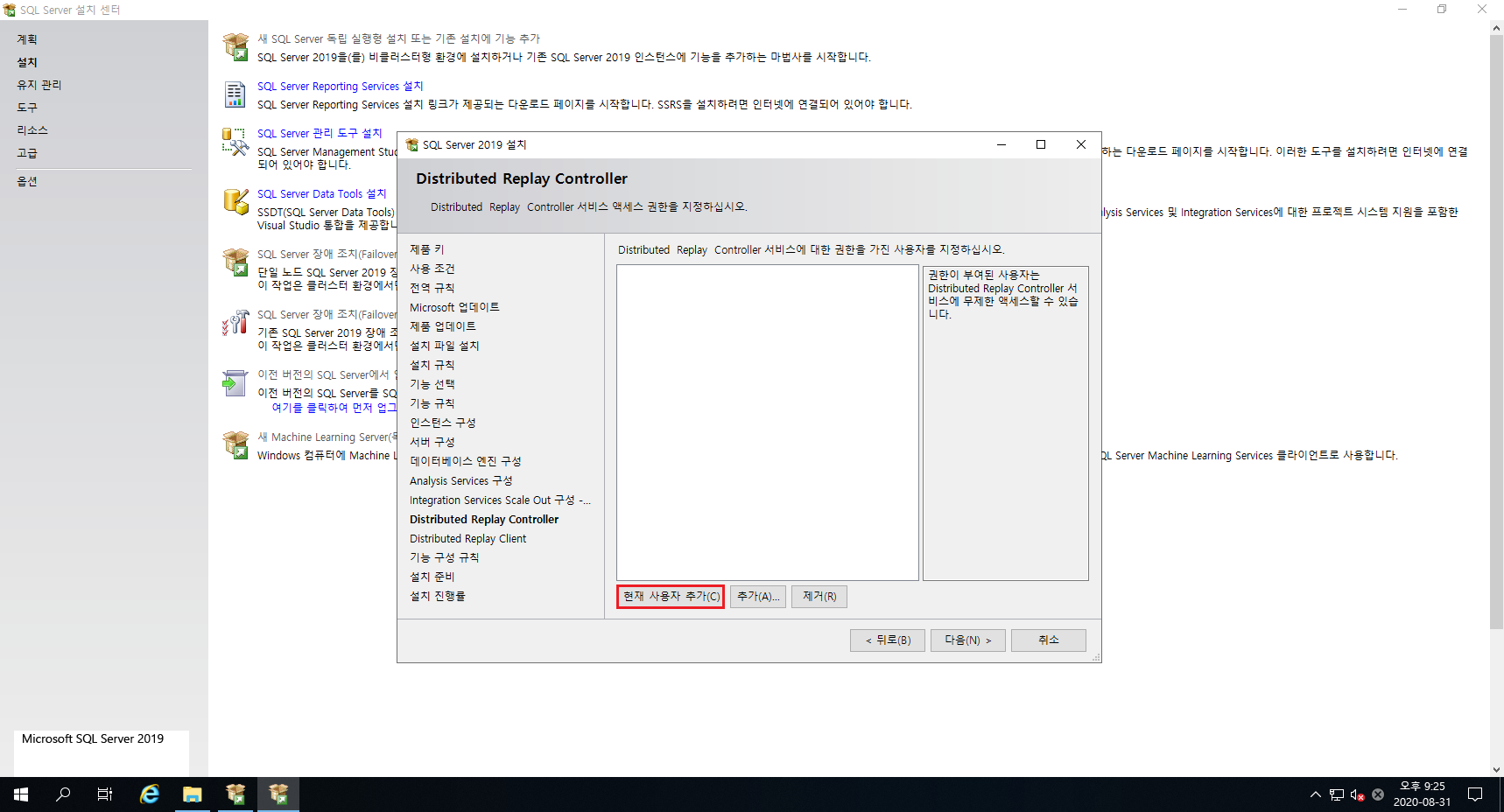The width and height of the screenshot is (1504, 812).
Task: Select 리소스 in the Installation Center sidebar
Action: tap(32, 130)
